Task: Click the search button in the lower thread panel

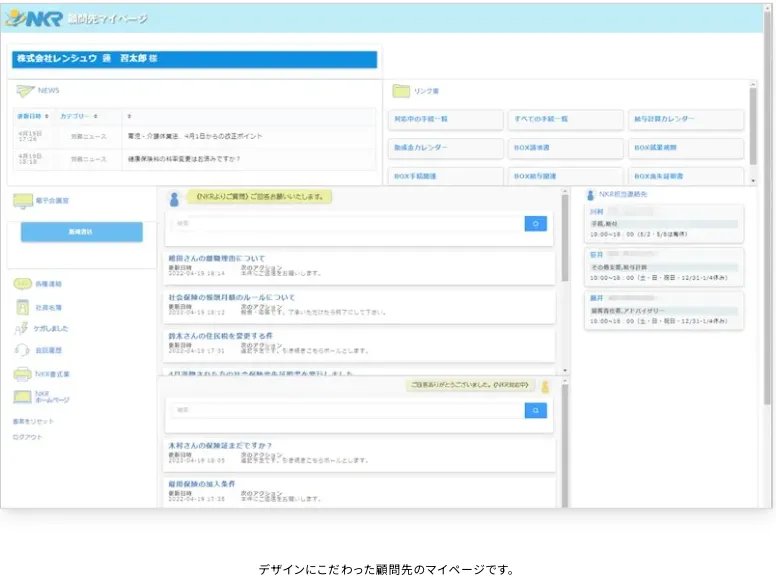Action: point(535,410)
